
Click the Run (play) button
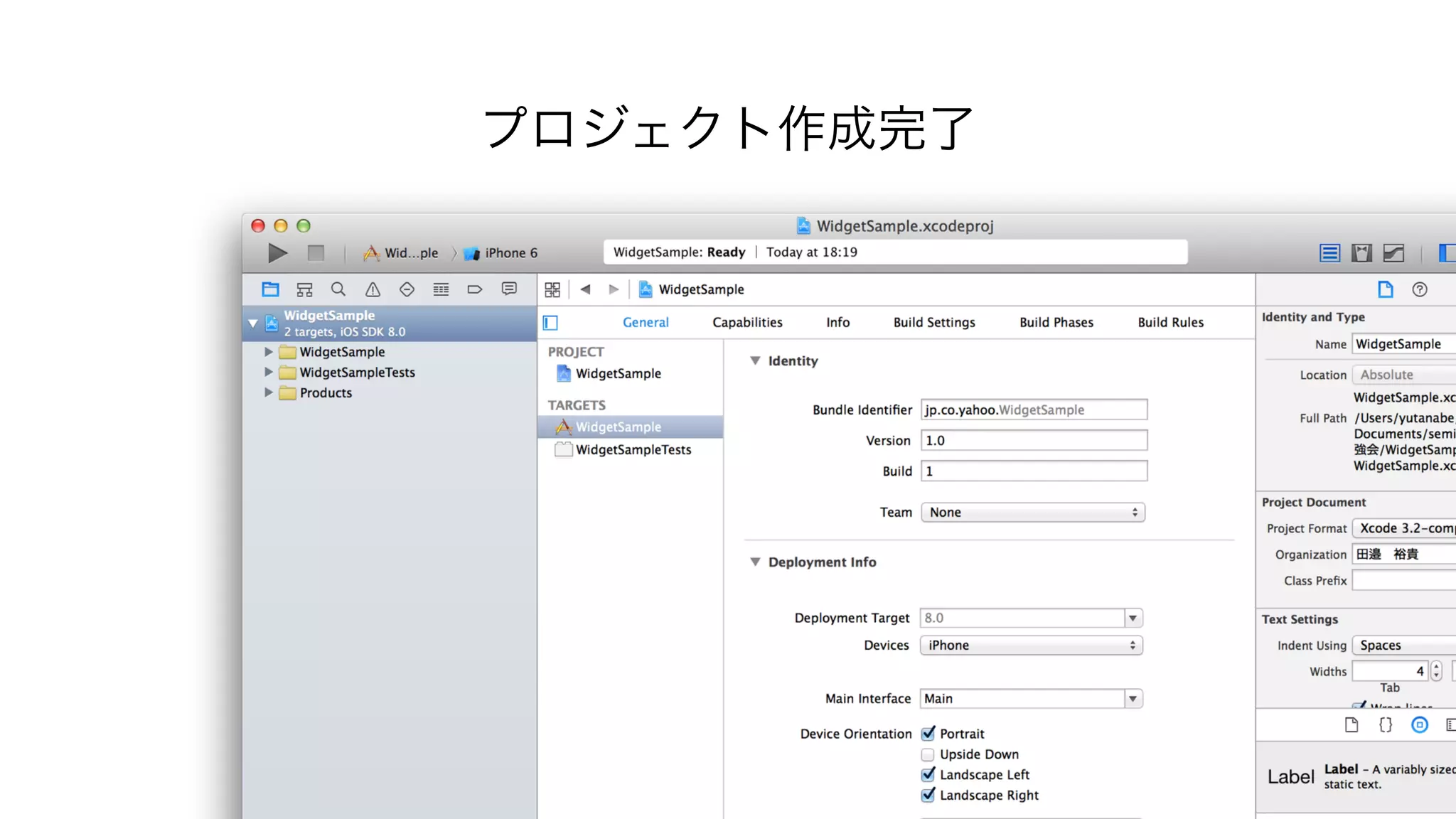[x=277, y=253]
